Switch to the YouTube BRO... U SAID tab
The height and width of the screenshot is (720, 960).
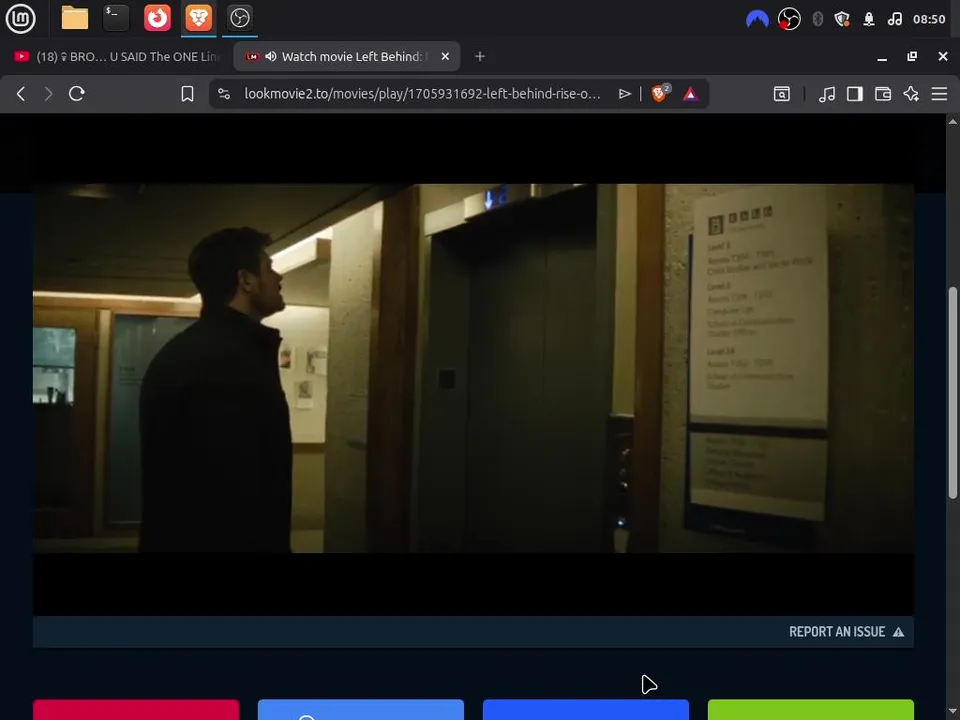(116, 56)
